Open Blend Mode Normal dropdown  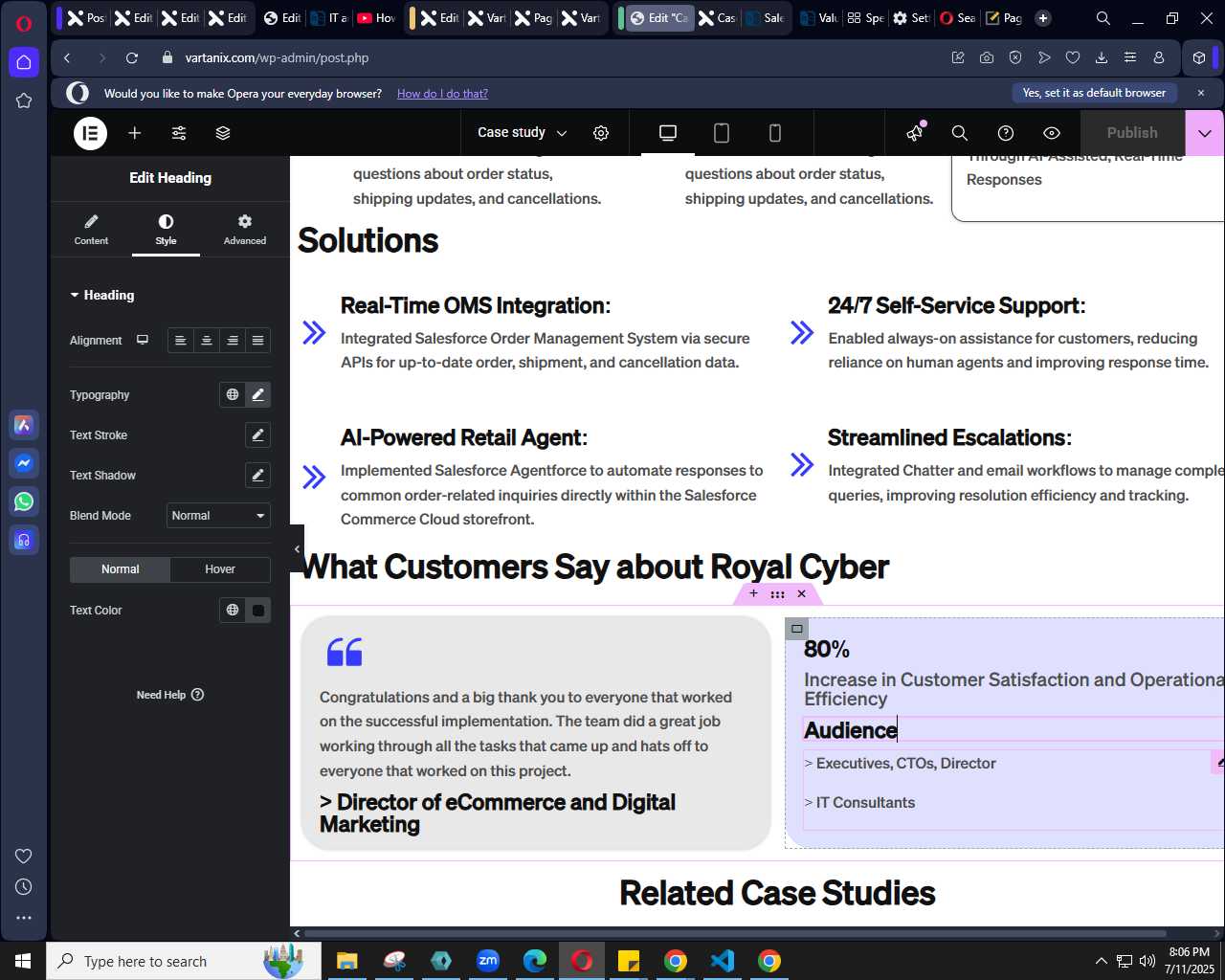pyautogui.click(x=218, y=515)
